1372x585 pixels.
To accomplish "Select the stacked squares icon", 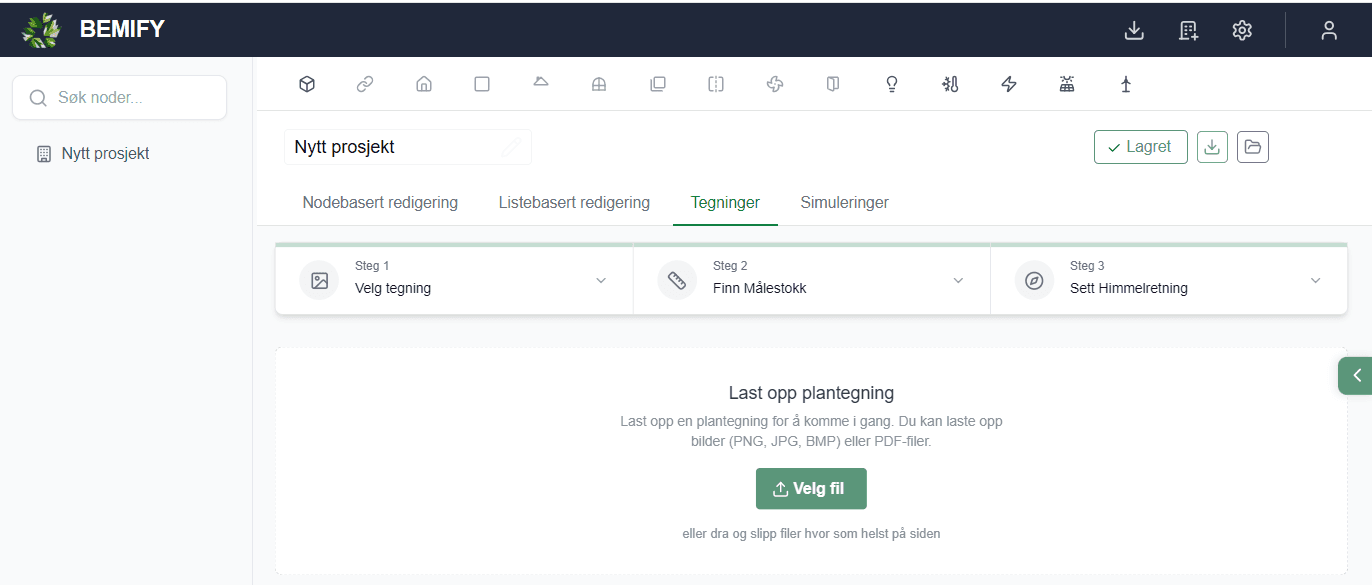I will coord(658,84).
